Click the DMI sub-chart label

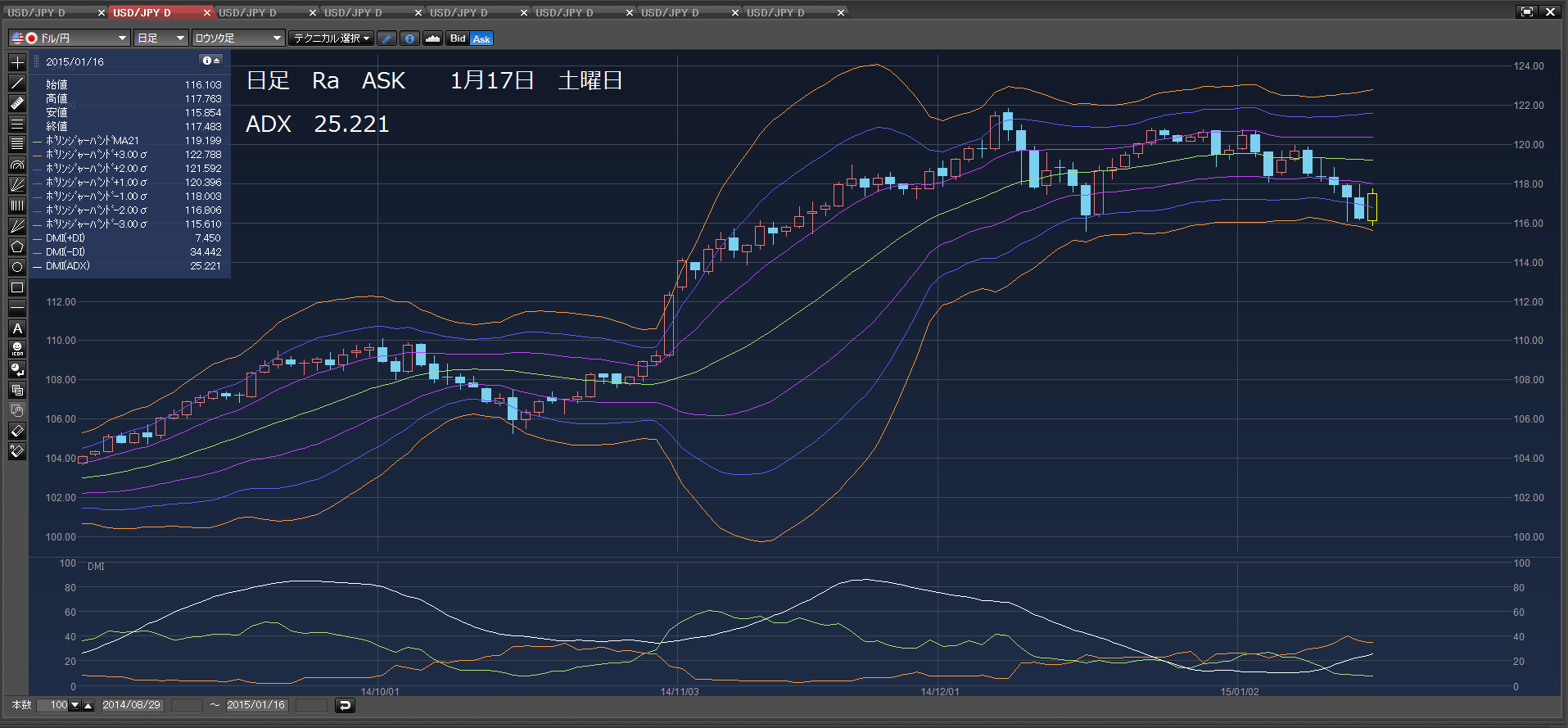(96, 567)
